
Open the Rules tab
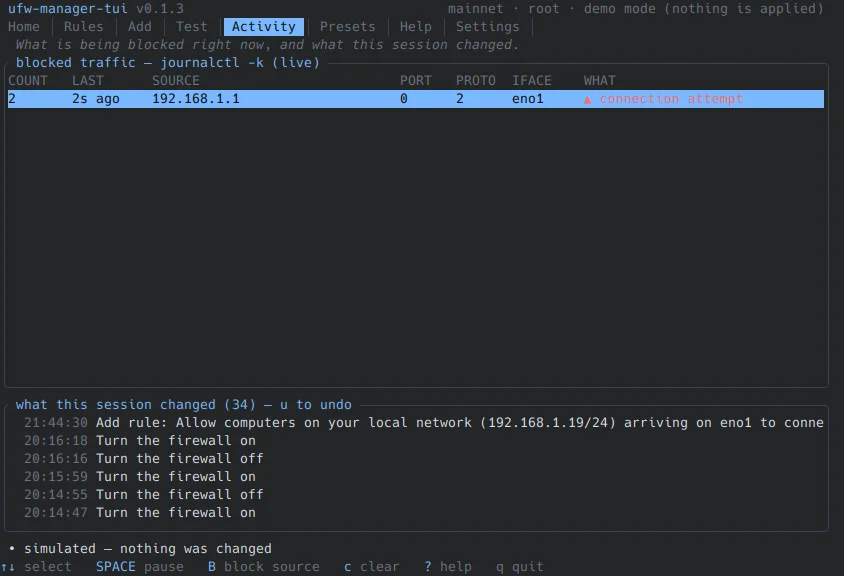pos(83,26)
